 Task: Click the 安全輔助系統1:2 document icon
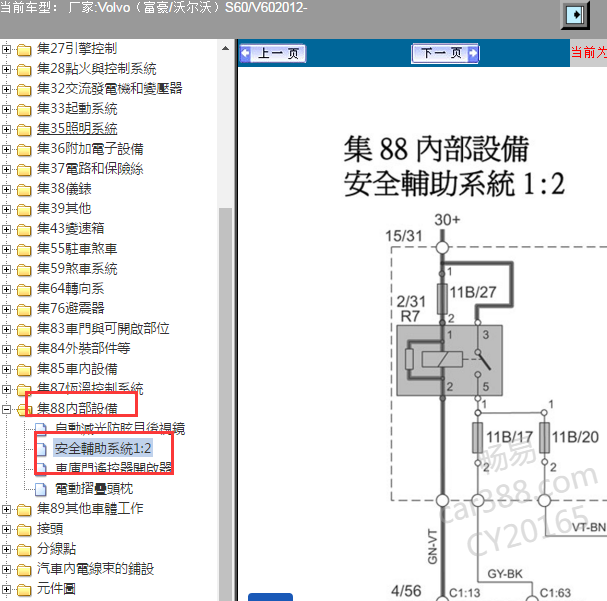[x=41, y=449]
